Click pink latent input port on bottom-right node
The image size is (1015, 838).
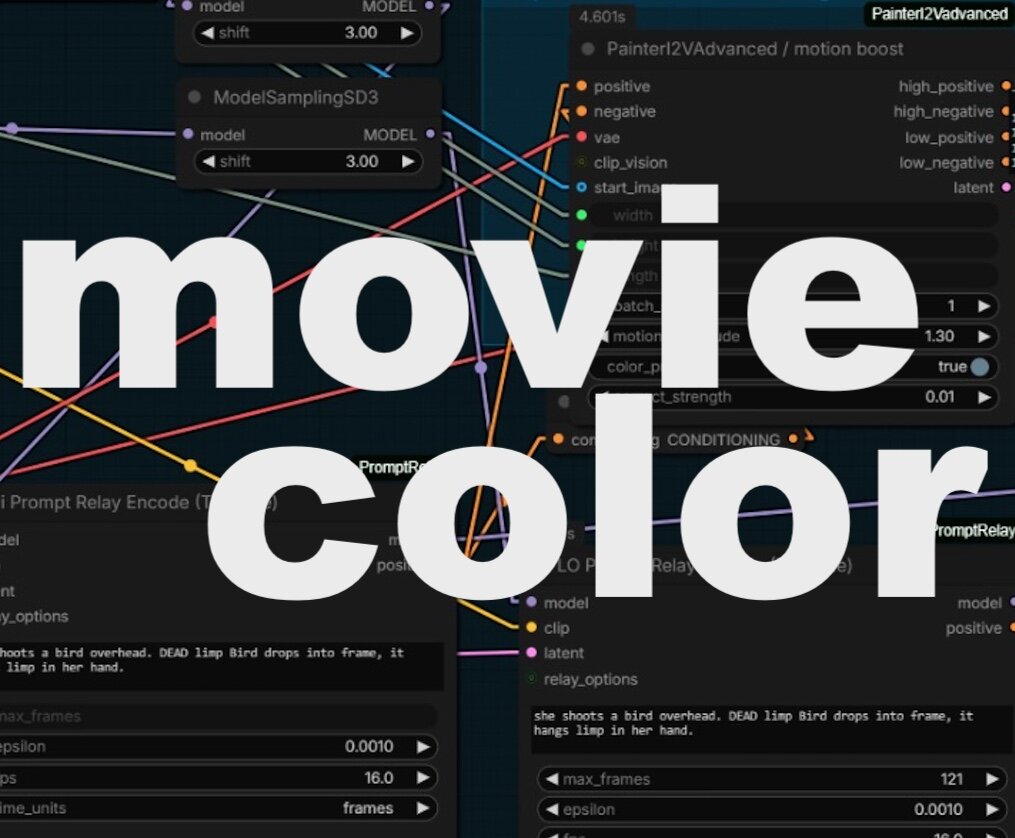click(x=531, y=652)
